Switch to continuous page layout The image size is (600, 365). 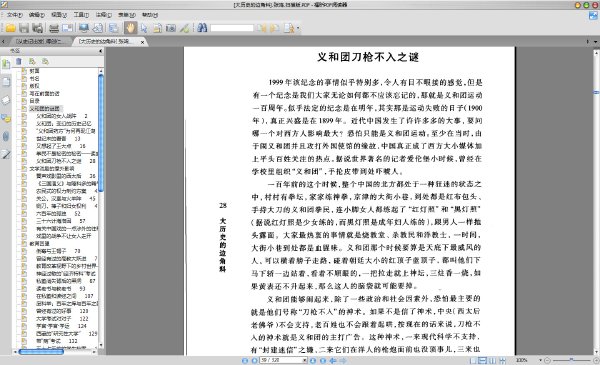click(x=483, y=360)
